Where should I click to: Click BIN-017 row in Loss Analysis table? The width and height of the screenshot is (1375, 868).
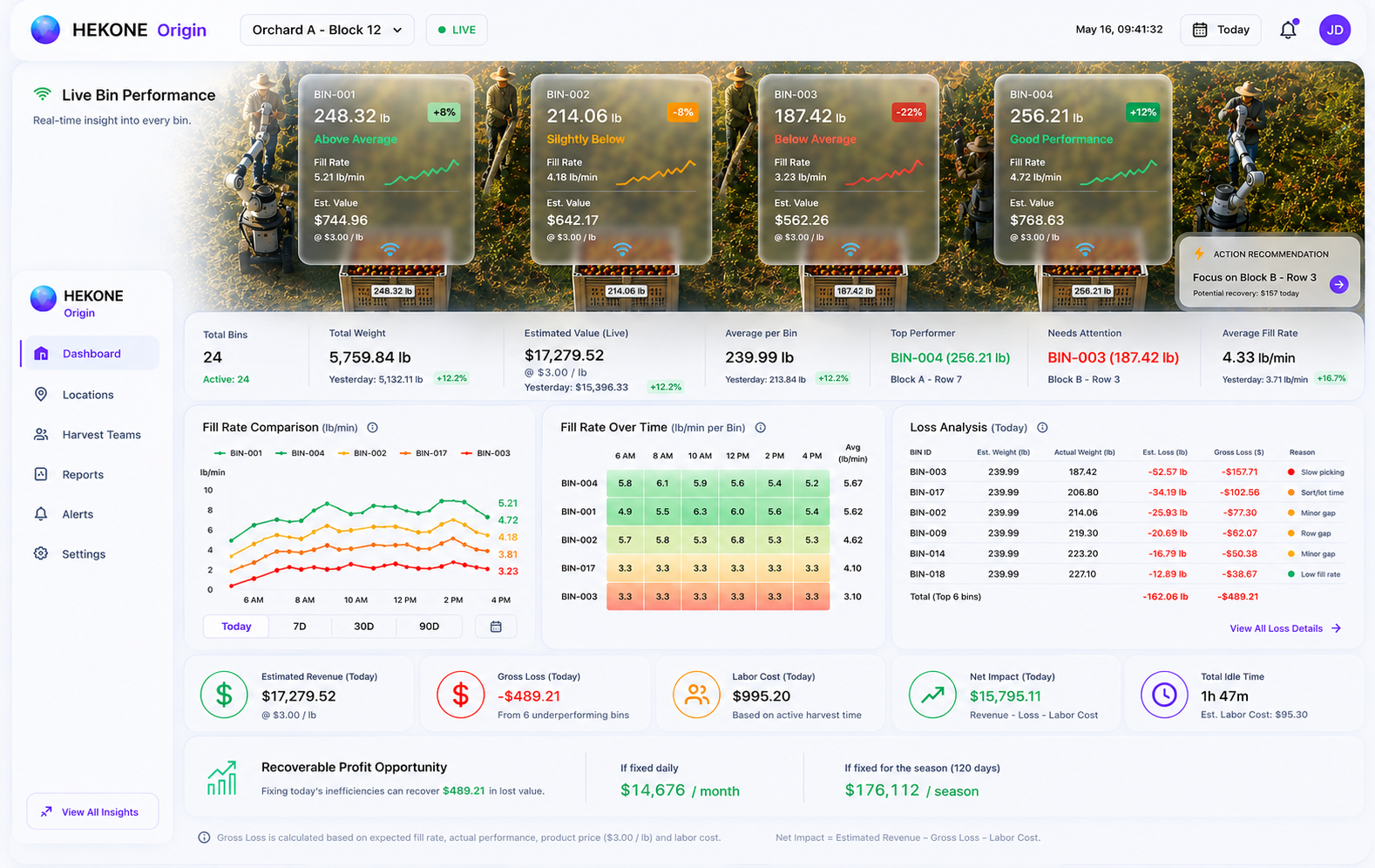[x=1127, y=492]
